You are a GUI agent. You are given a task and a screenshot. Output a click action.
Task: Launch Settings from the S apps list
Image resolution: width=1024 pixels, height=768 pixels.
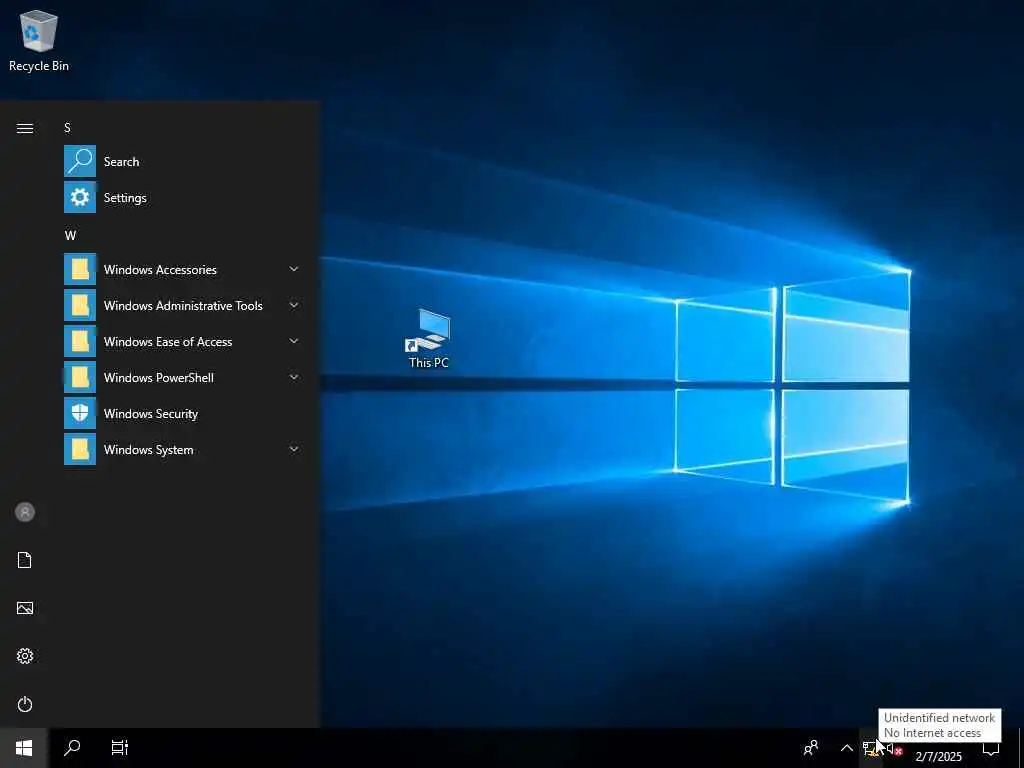[182, 197]
